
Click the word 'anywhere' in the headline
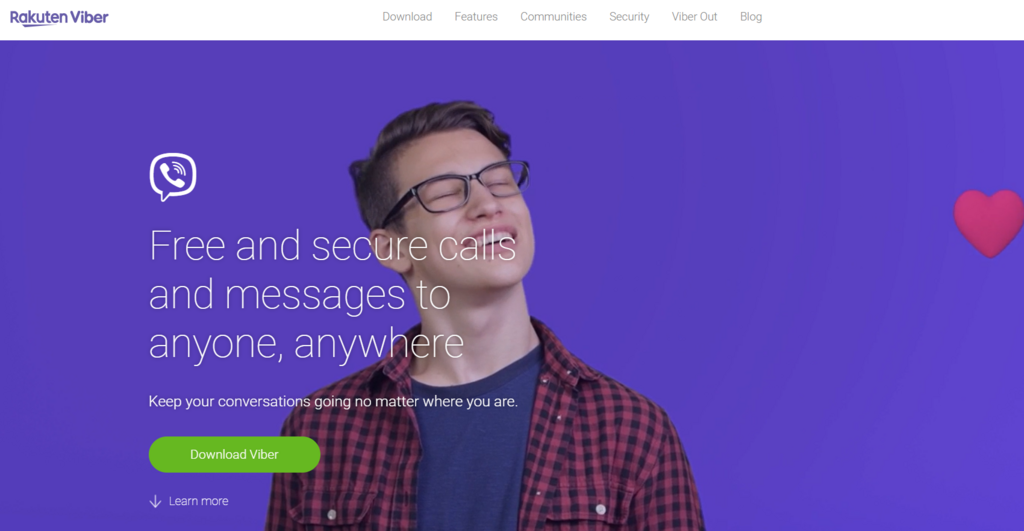pyautogui.click(x=379, y=345)
